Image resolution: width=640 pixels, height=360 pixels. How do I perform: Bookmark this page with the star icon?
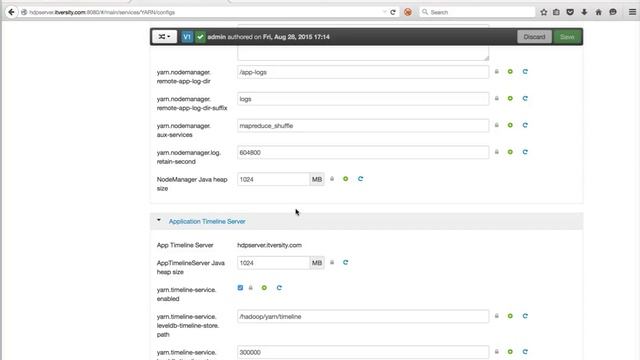coord(544,12)
